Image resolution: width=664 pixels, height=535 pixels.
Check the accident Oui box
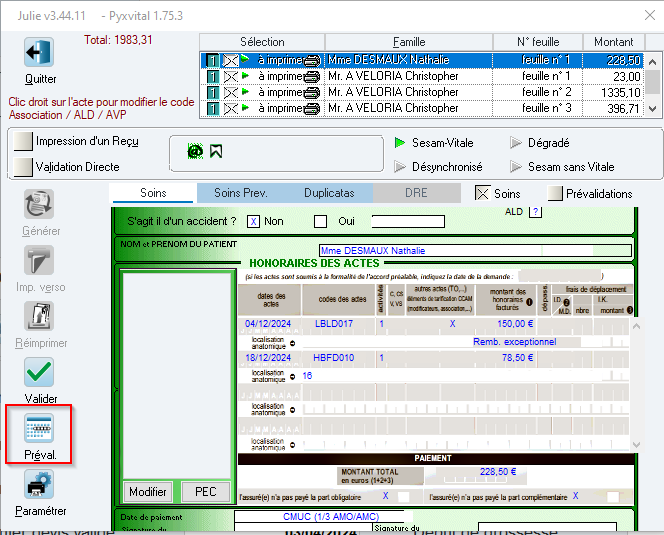321,222
